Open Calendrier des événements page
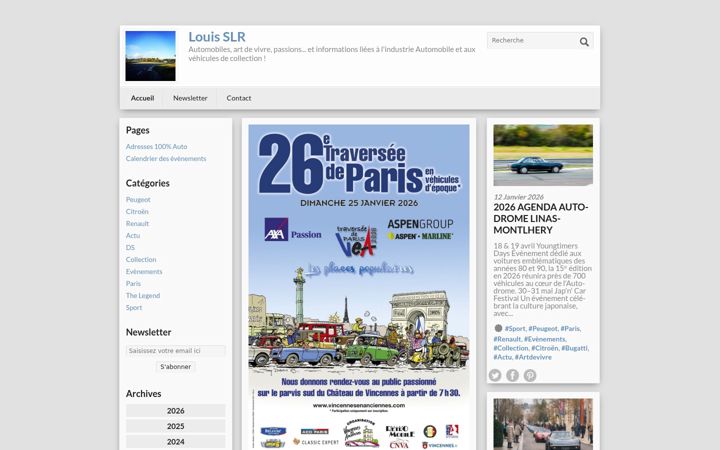 tap(166, 158)
